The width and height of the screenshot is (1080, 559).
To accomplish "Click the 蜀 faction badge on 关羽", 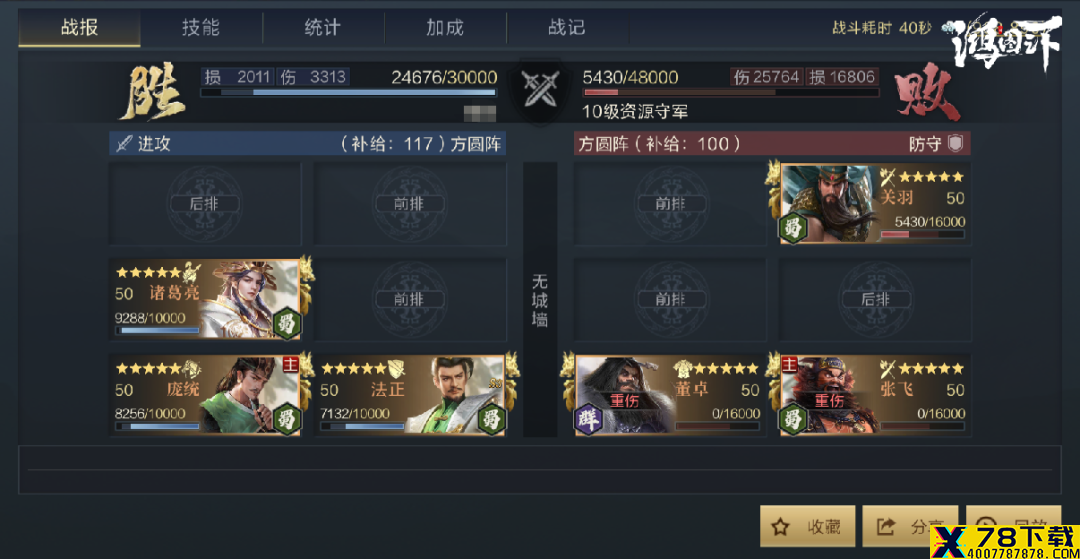I will tap(792, 229).
